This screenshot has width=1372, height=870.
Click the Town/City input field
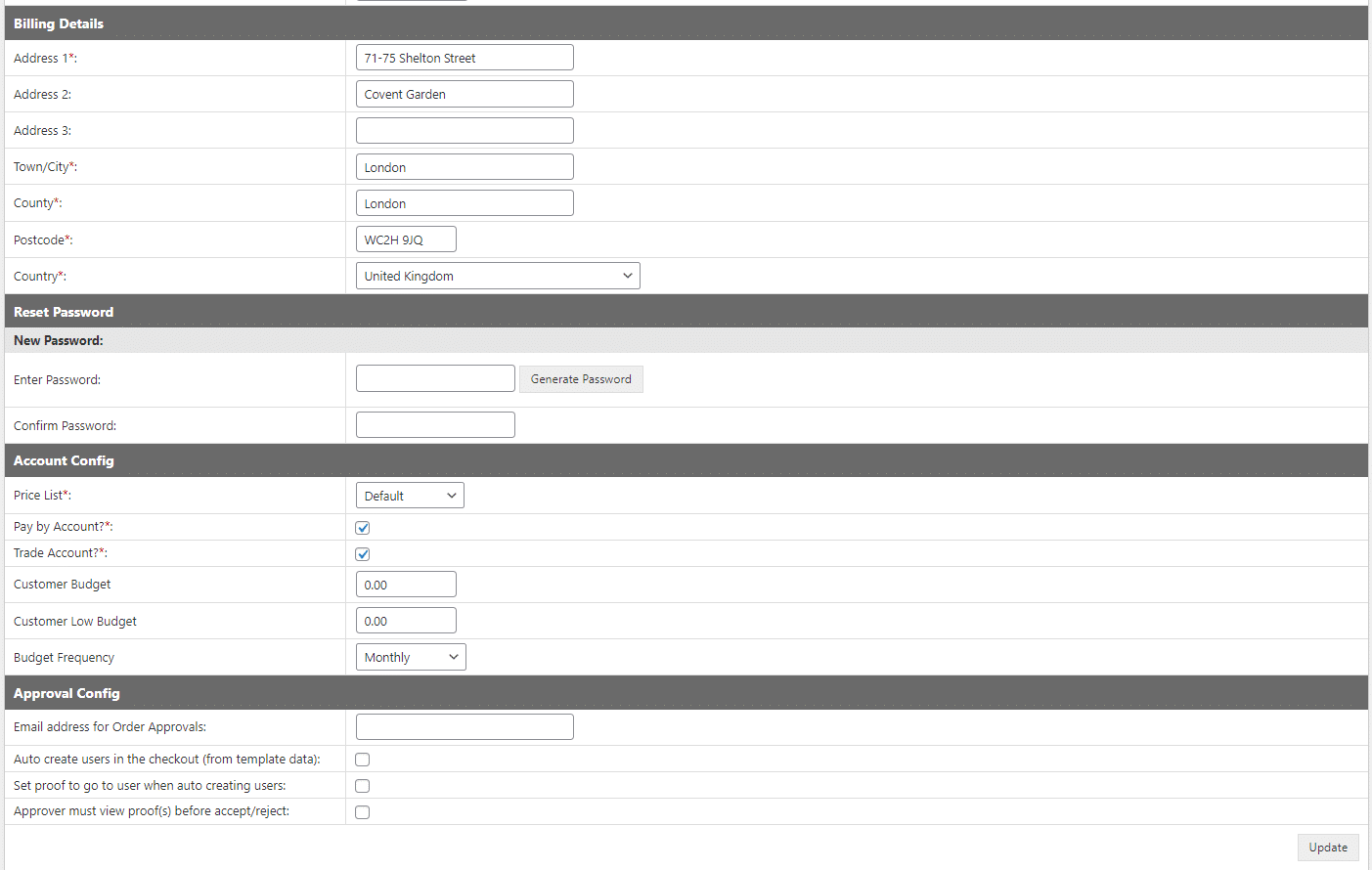(465, 167)
